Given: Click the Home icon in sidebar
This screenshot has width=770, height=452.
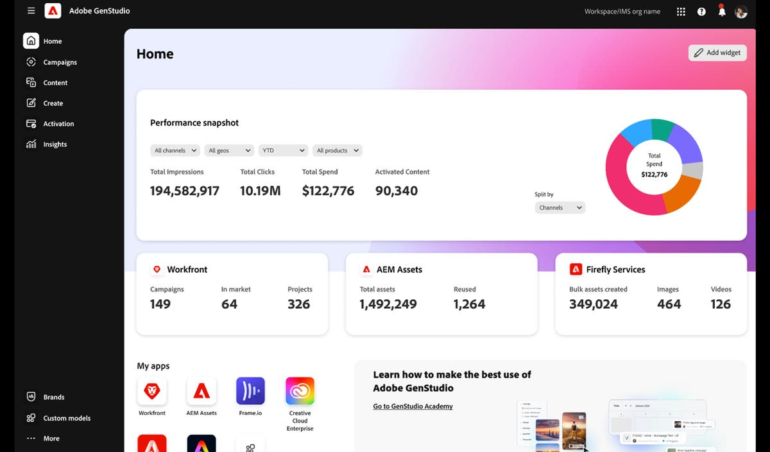Looking at the screenshot, I should click(x=31, y=41).
